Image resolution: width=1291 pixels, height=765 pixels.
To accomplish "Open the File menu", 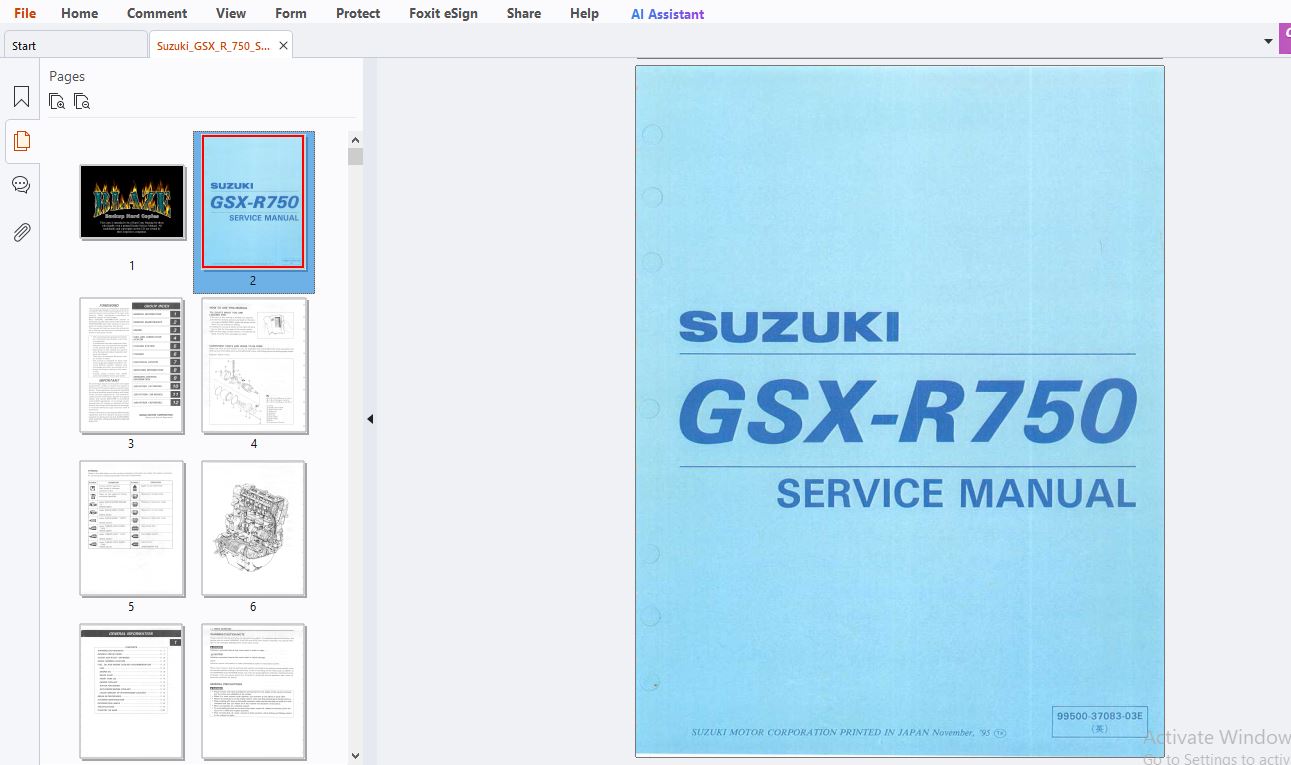I will [25, 13].
